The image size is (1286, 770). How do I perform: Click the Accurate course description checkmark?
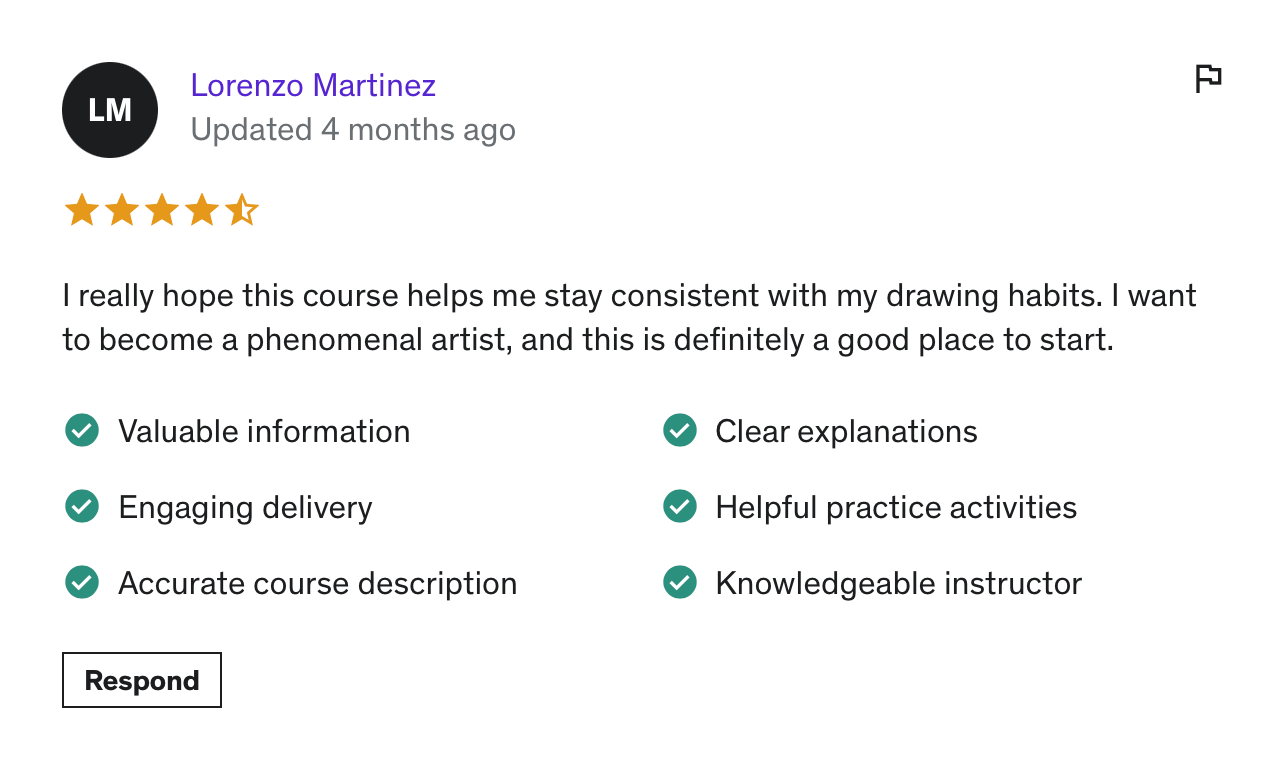pyautogui.click(x=82, y=583)
